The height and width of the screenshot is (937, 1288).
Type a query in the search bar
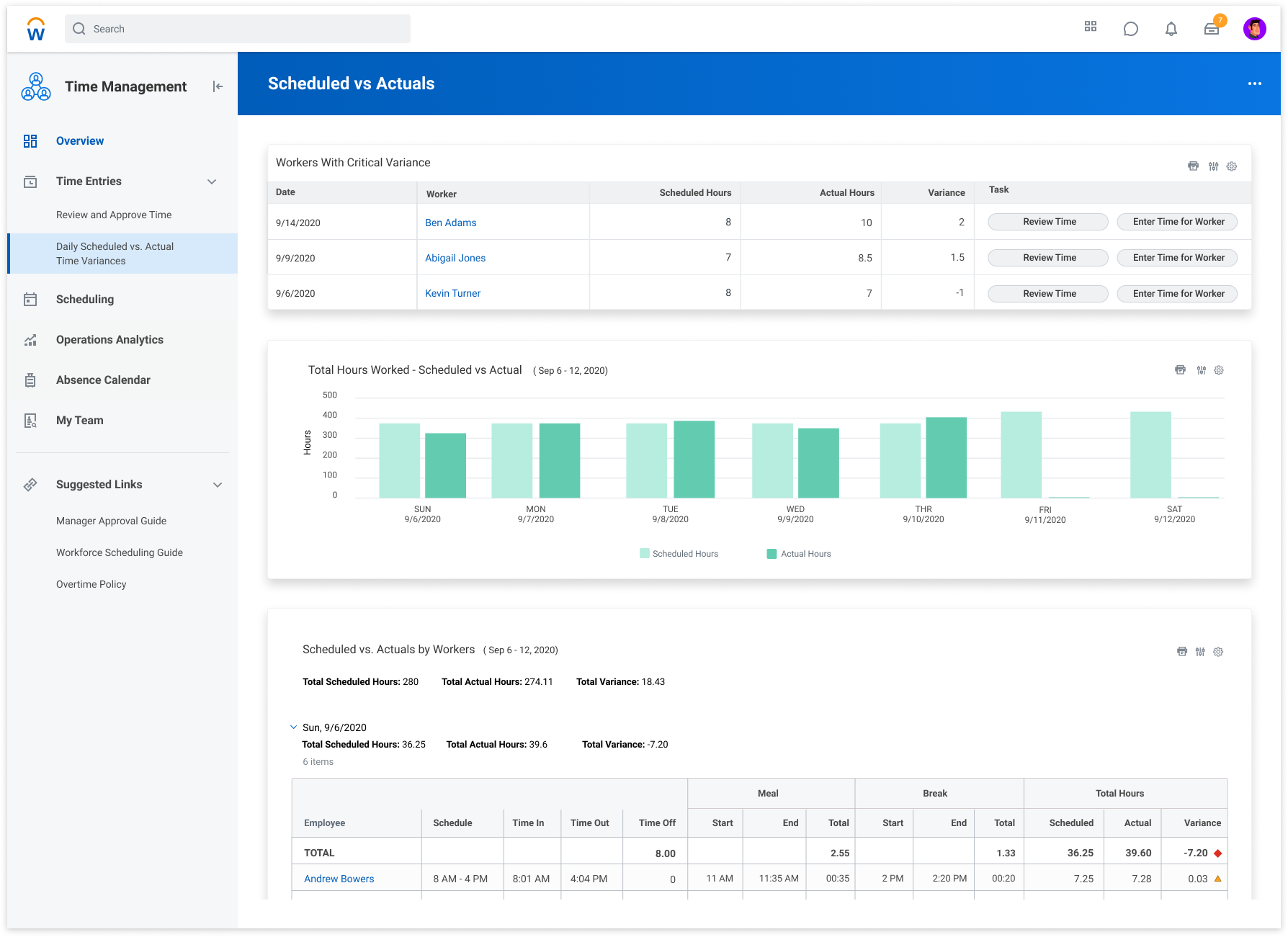(238, 29)
